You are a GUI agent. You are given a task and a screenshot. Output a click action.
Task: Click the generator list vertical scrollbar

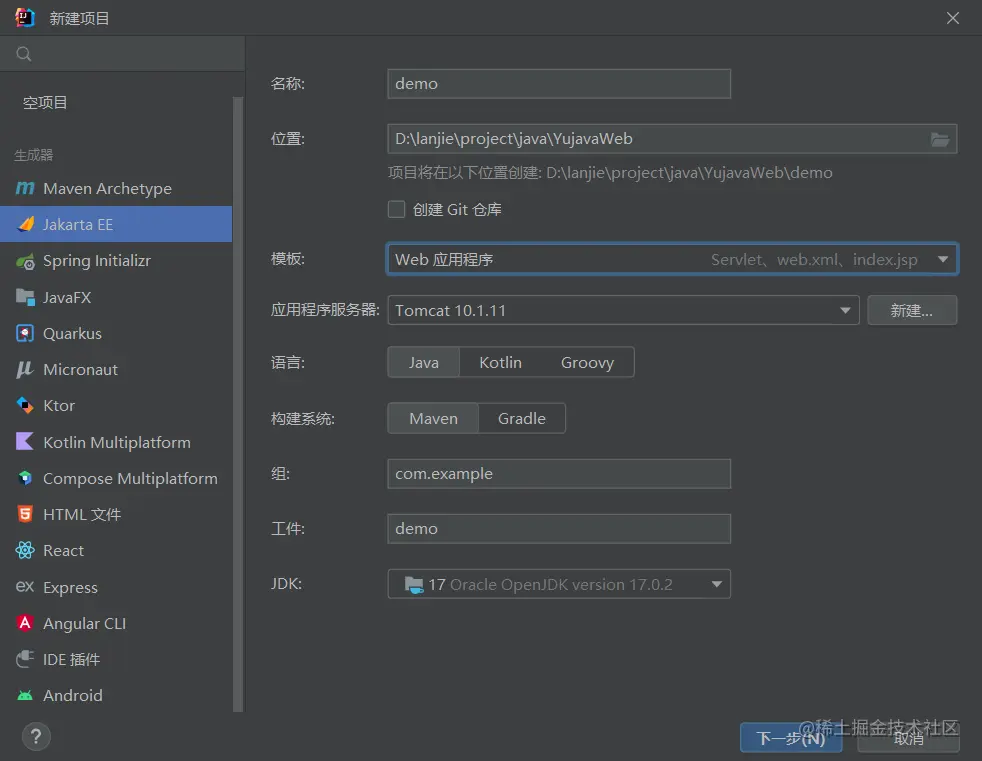(238, 404)
